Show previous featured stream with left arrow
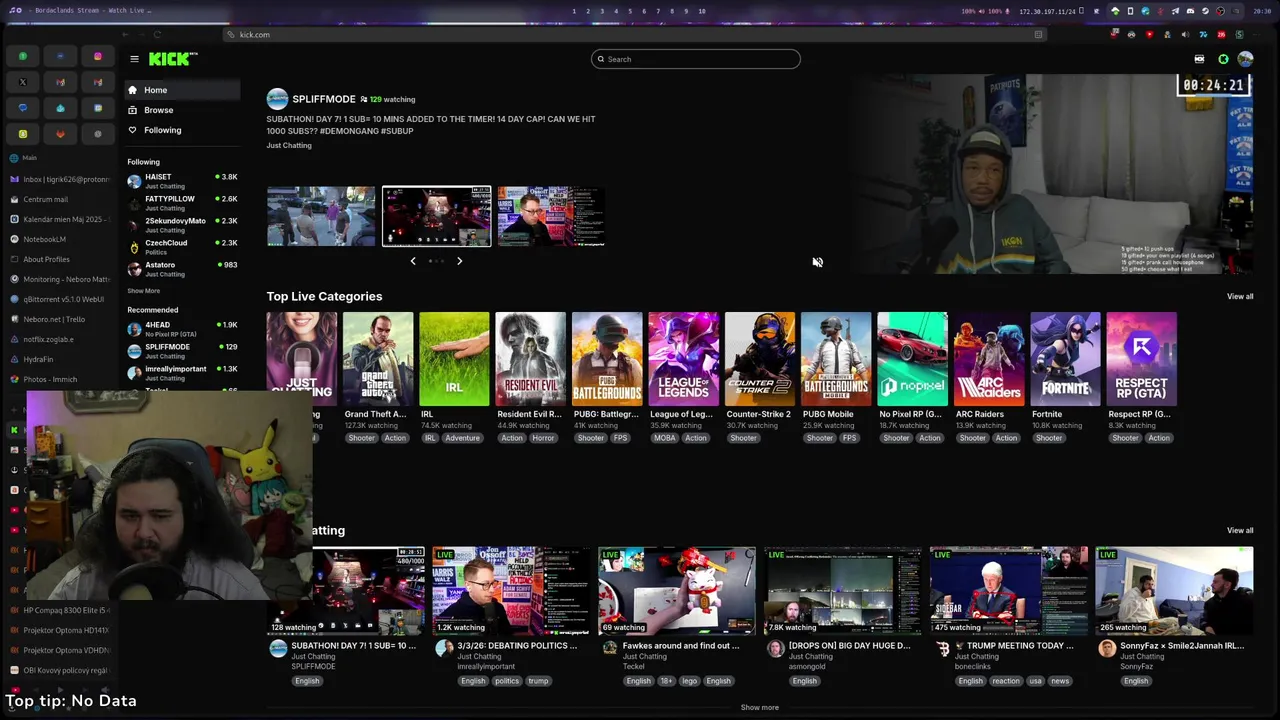1280x720 pixels. pos(413,261)
